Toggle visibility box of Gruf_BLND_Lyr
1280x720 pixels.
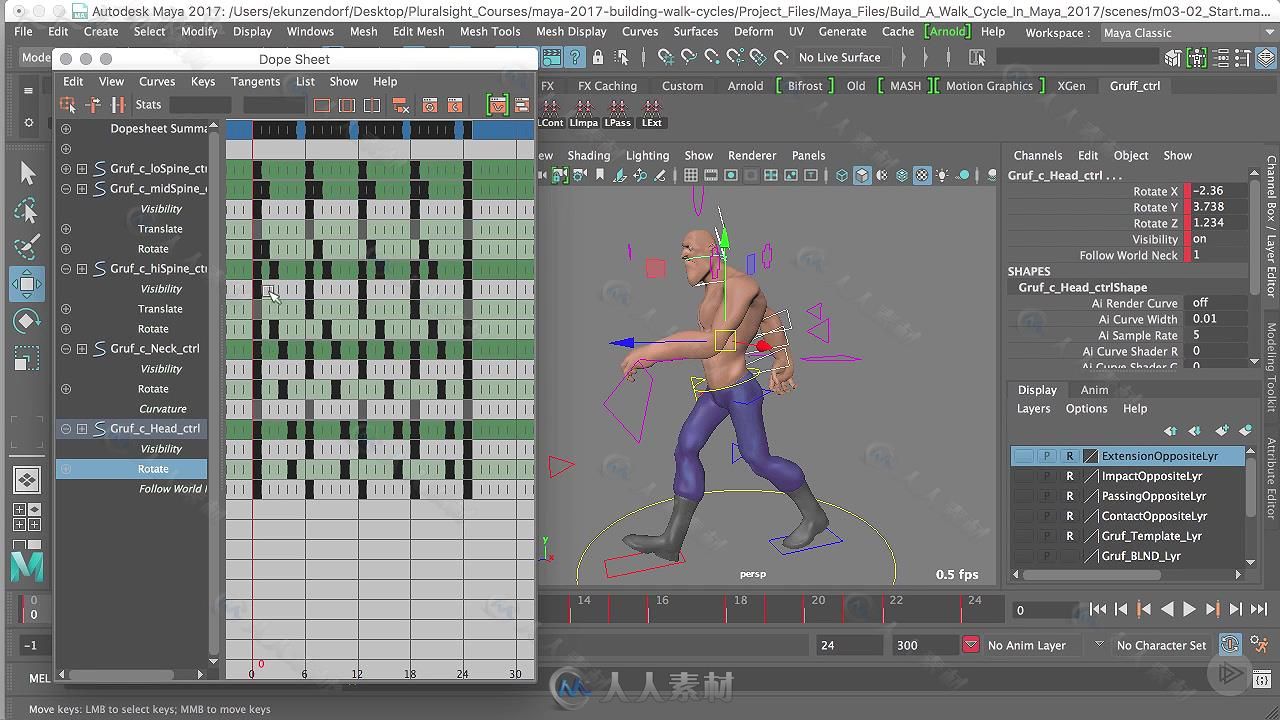(x=1024, y=556)
